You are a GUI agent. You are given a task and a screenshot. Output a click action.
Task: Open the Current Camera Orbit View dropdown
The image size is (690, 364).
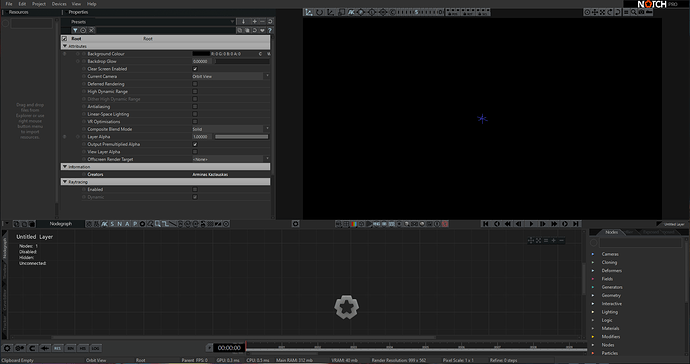pyautogui.click(x=231, y=77)
